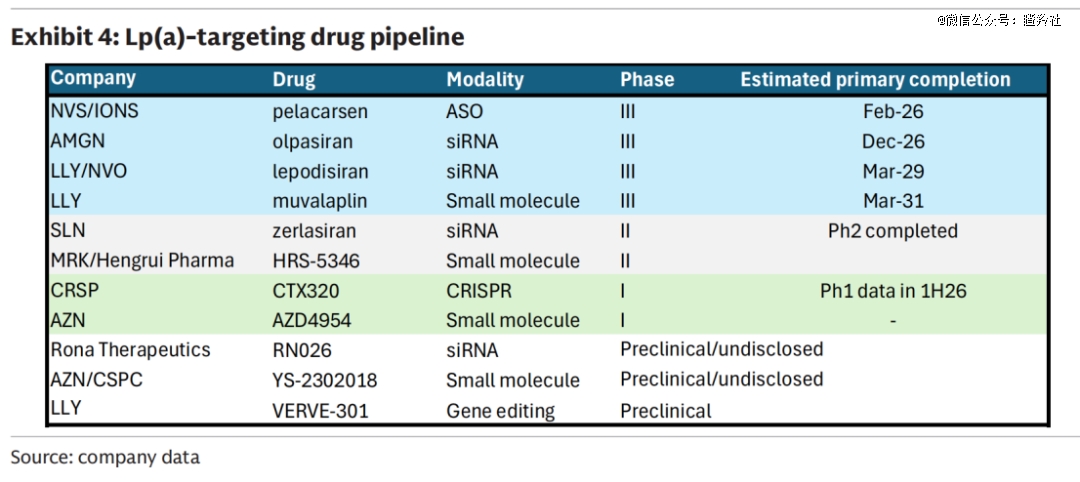Click the VERVE-301 drug cell
The width and height of the screenshot is (1080, 482).
click(x=320, y=411)
